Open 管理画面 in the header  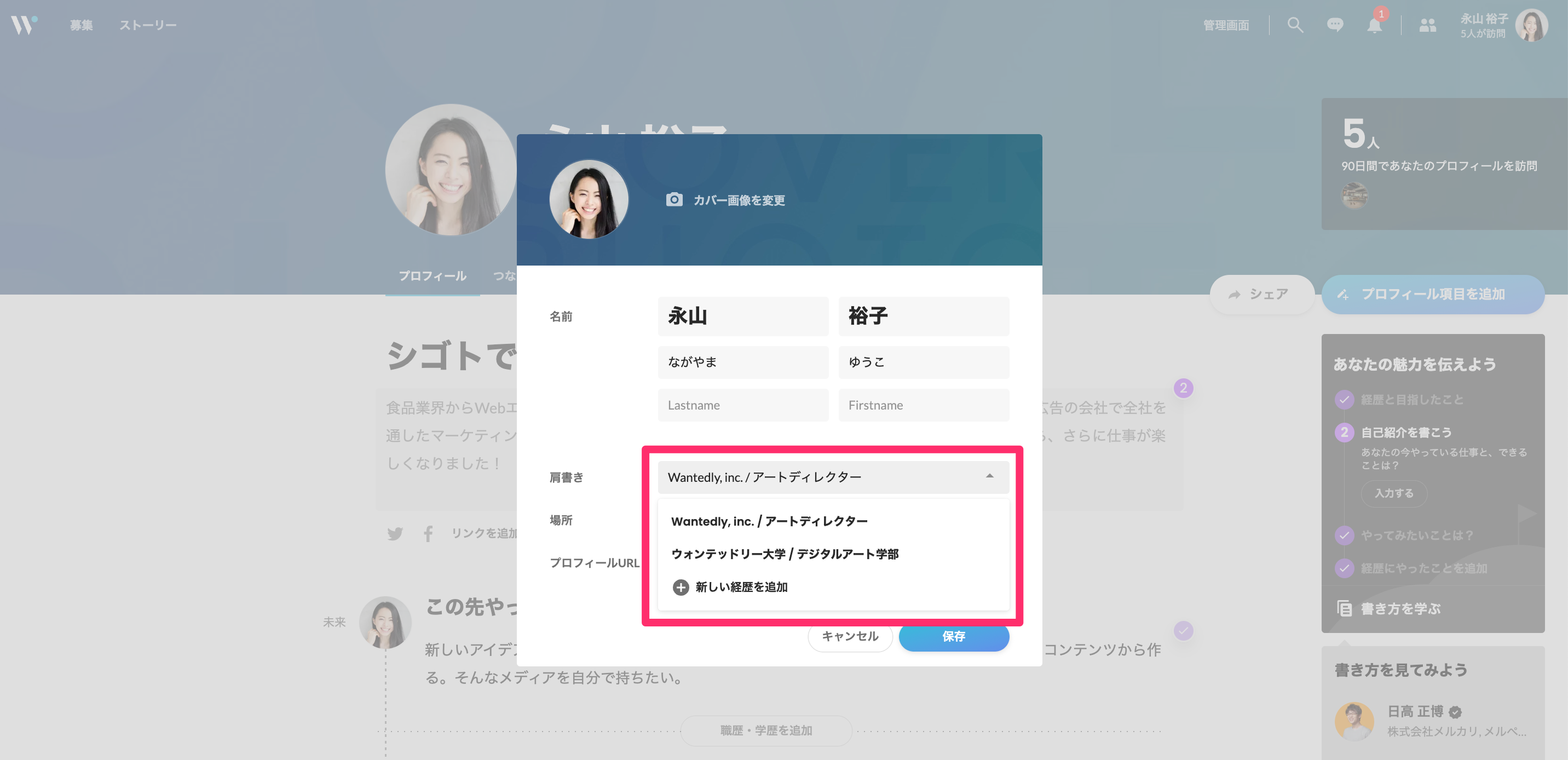point(1226,25)
